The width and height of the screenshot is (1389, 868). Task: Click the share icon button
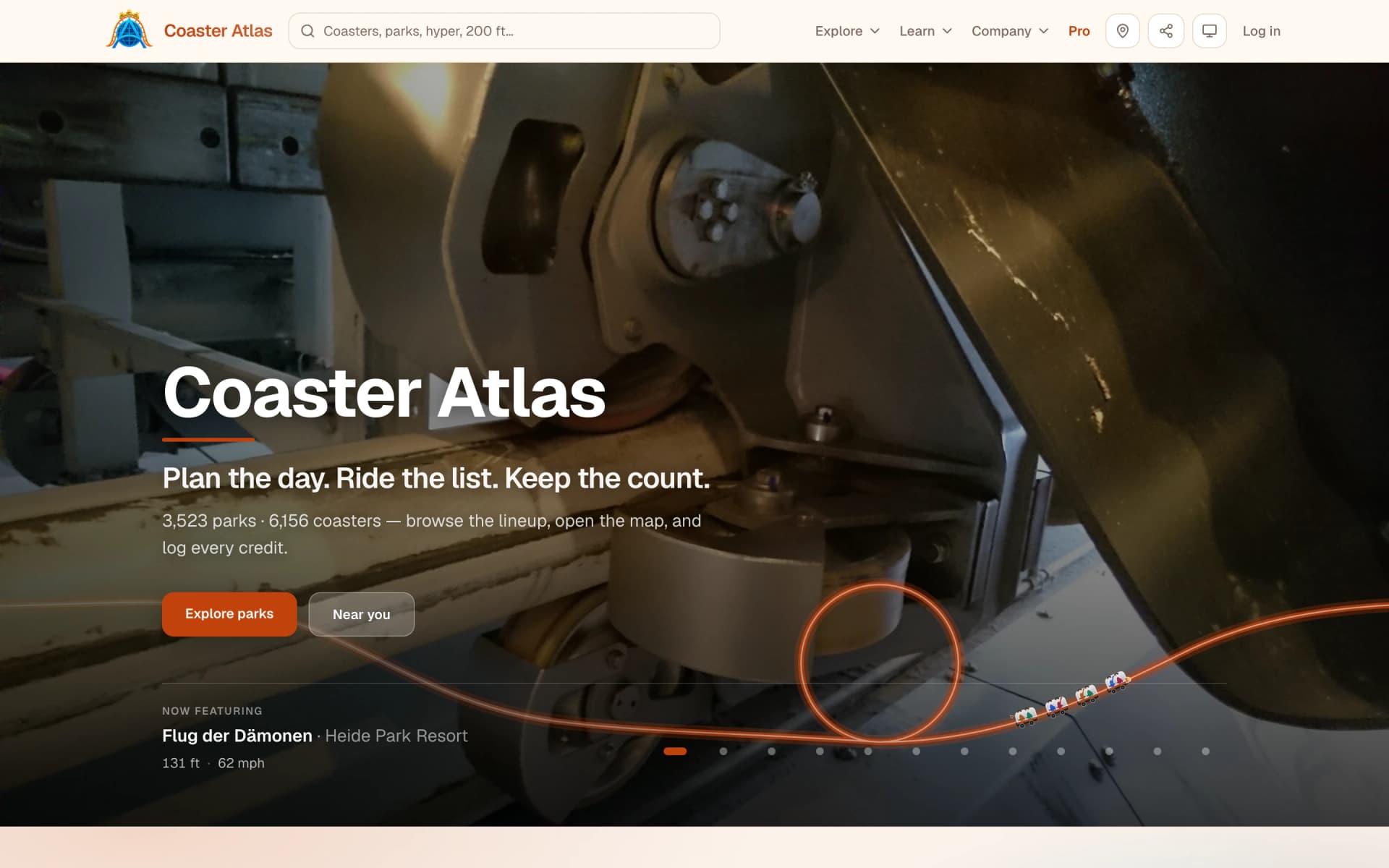[x=1165, y=31]
